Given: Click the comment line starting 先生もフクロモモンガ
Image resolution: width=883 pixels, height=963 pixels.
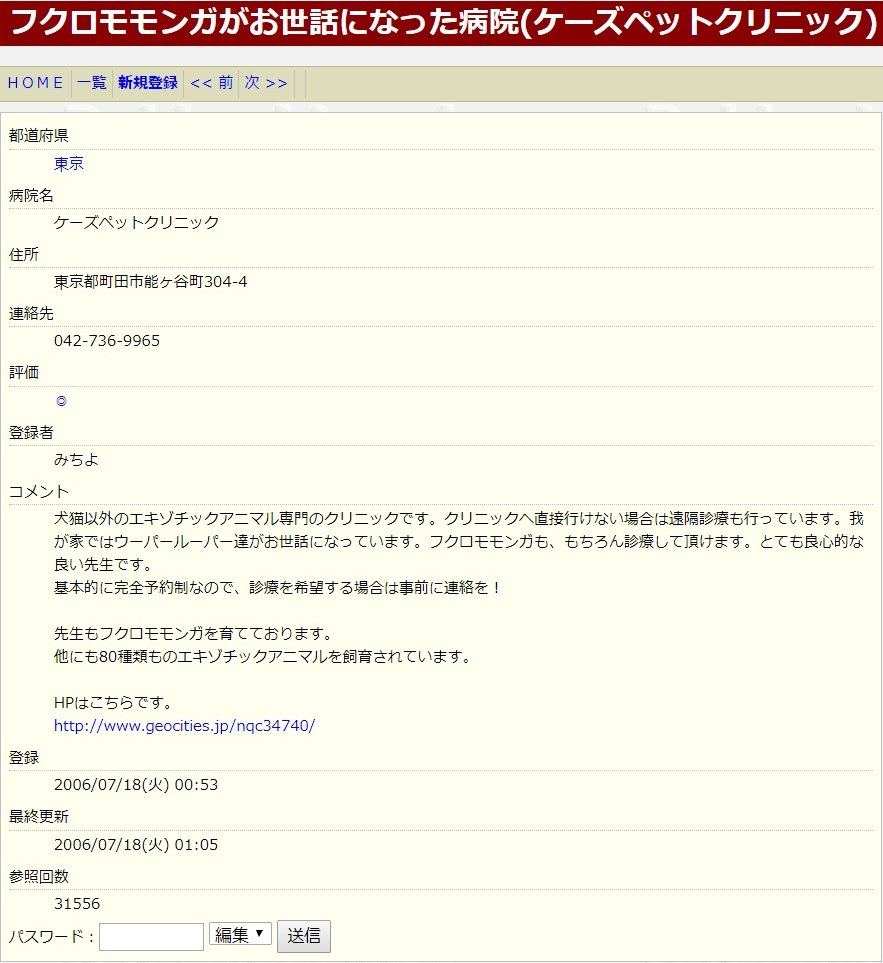Looking at the screenshot, I should tap(192, 634).
